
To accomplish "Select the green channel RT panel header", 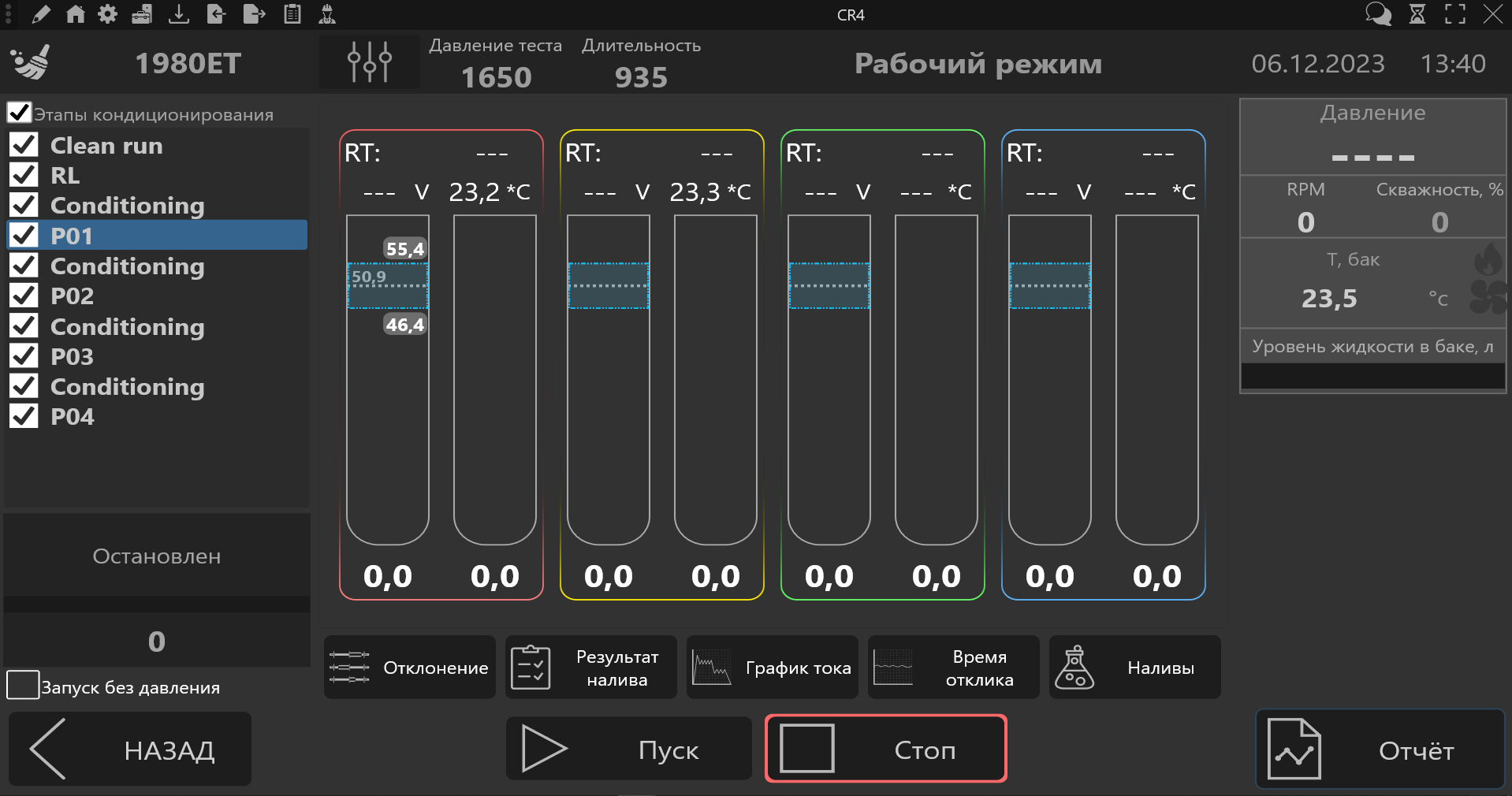I will pos(883,152).
